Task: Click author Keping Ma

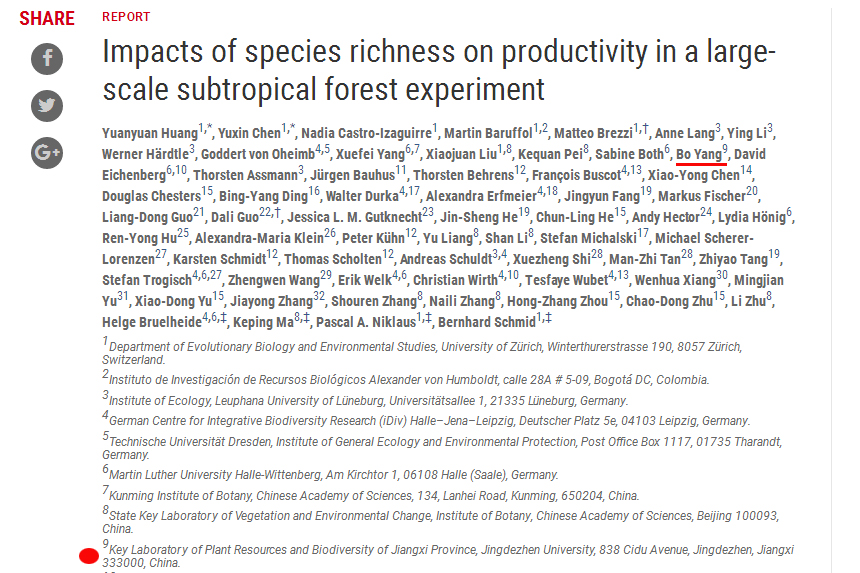Action: [x=263, y=322]
